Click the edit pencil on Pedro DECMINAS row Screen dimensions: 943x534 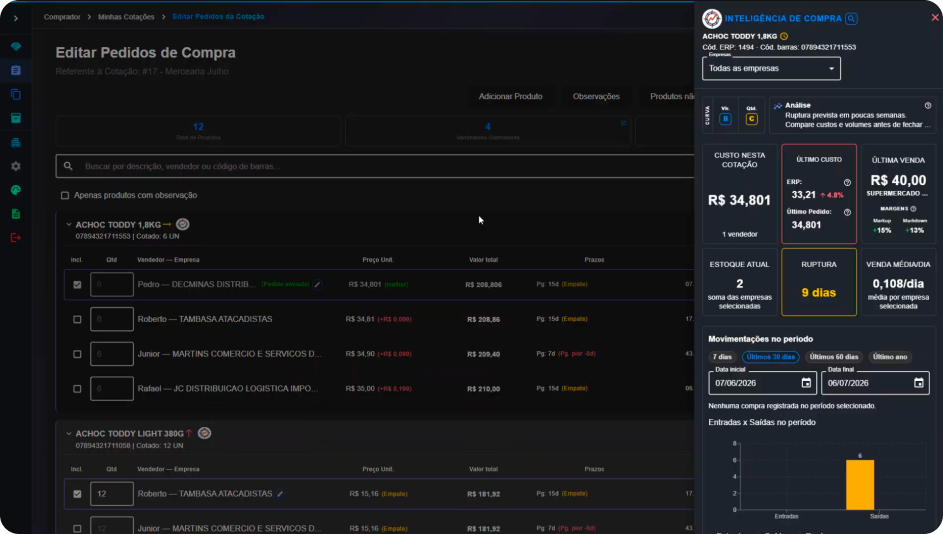click(x=318, y=284)
